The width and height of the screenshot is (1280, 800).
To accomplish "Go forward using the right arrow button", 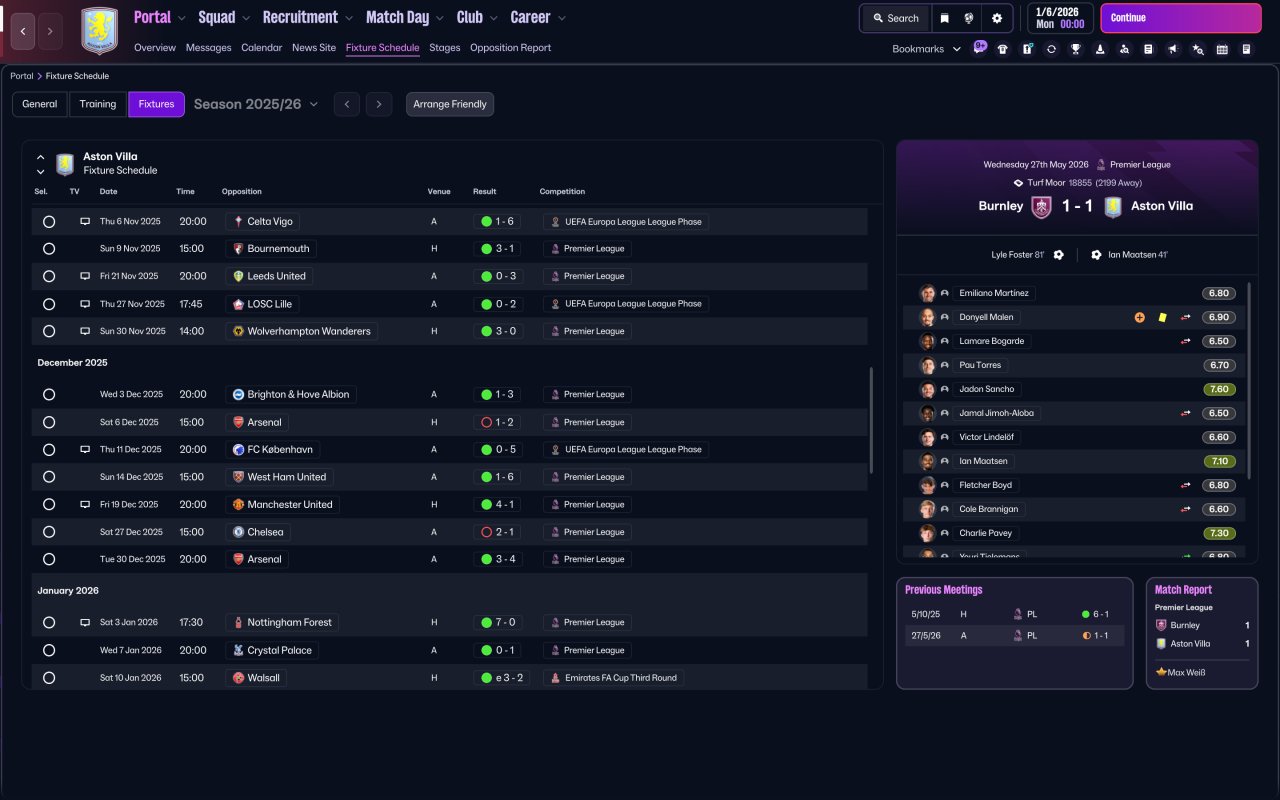I will pos(51,32).
